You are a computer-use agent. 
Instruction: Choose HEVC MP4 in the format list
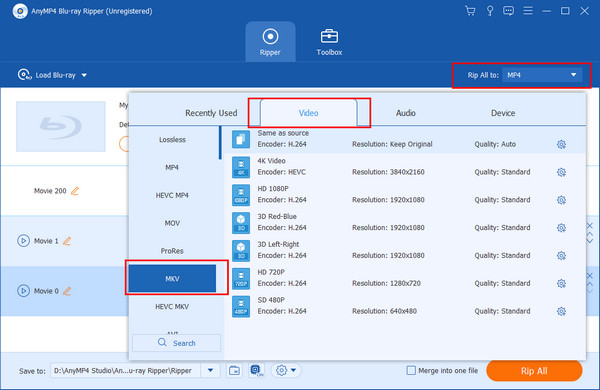click(172, 195)
